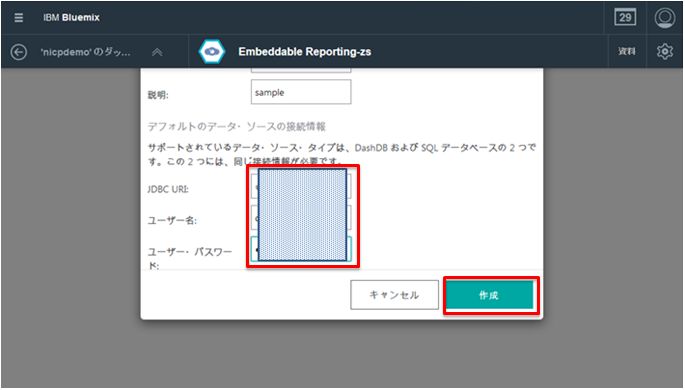Go back using the circled arrow icon

pos(19,52)
